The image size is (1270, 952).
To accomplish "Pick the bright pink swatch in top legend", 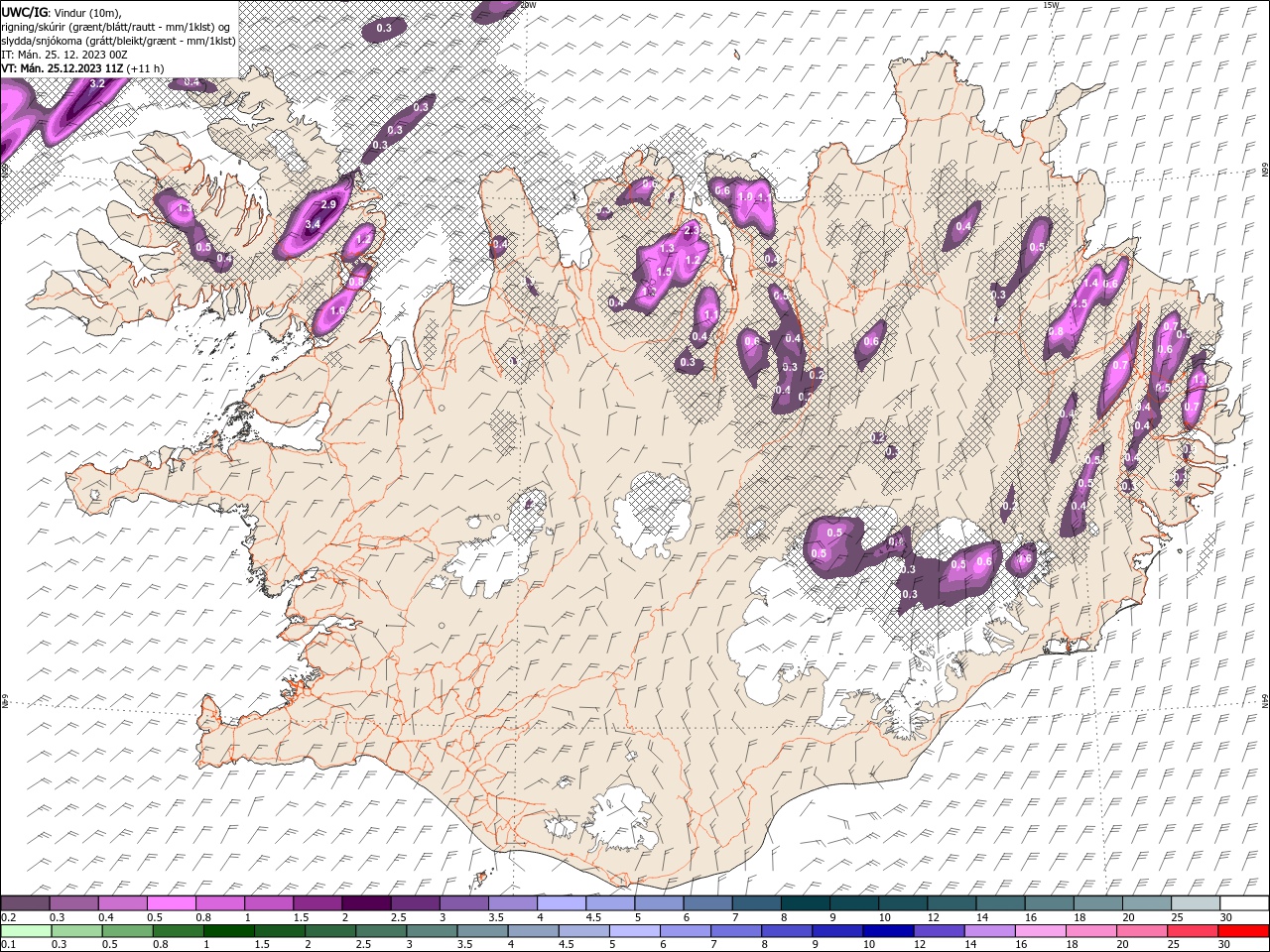I will (171, 903).
